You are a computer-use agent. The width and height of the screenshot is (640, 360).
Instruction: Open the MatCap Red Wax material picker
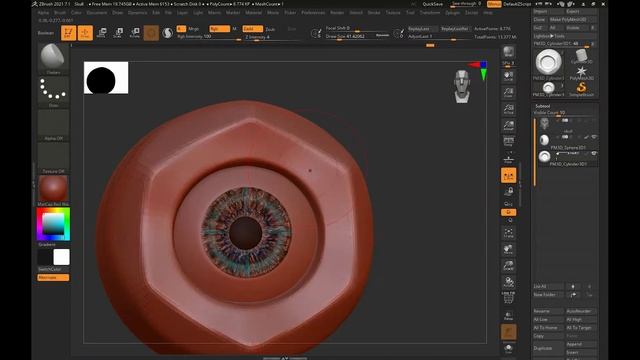pyautogui.click(x=53, y=190)
